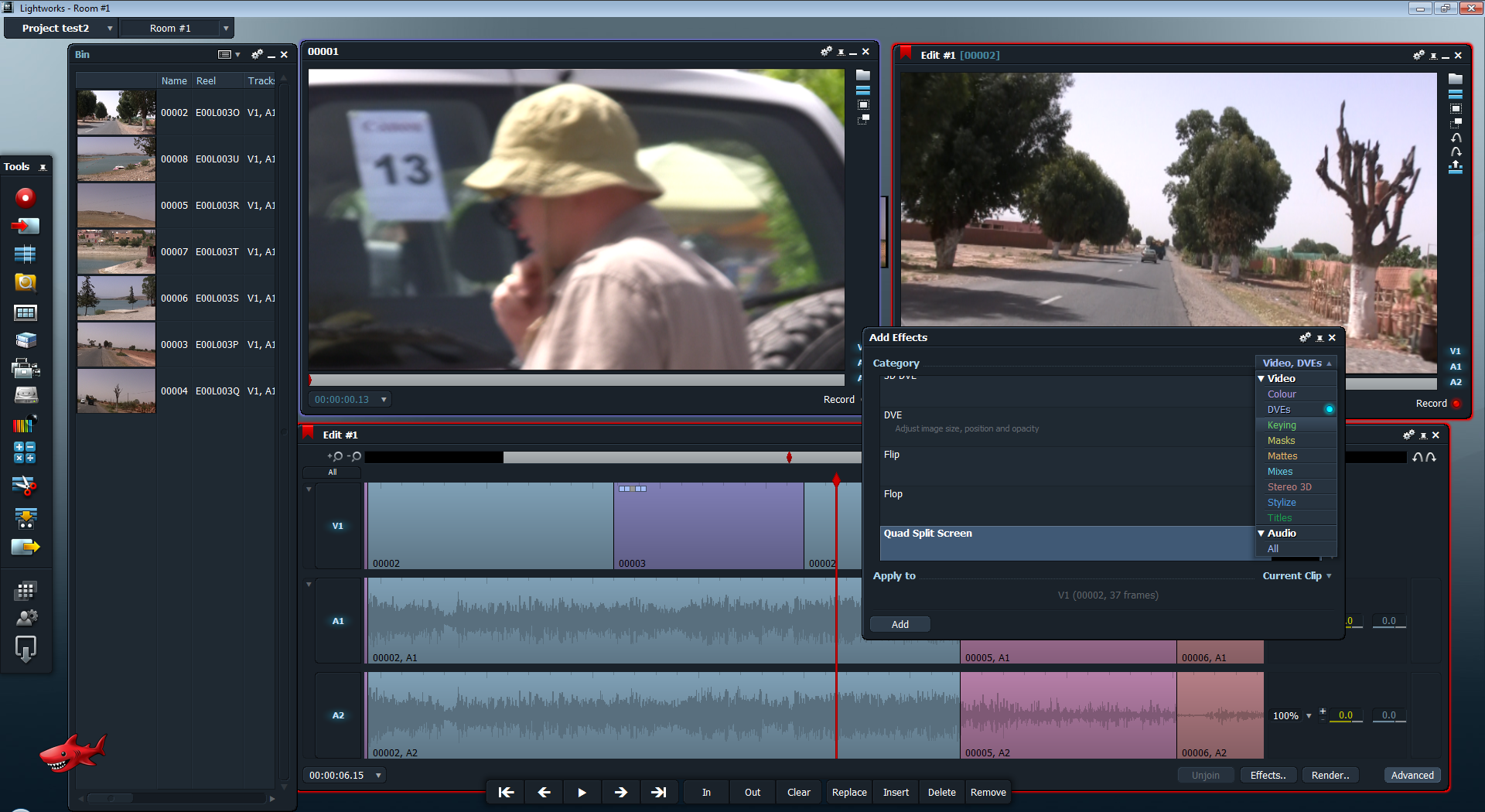Click the undo arrow beside Edit #1 viewer
Screen dimensions: 1485x812
pos(1456,138)
